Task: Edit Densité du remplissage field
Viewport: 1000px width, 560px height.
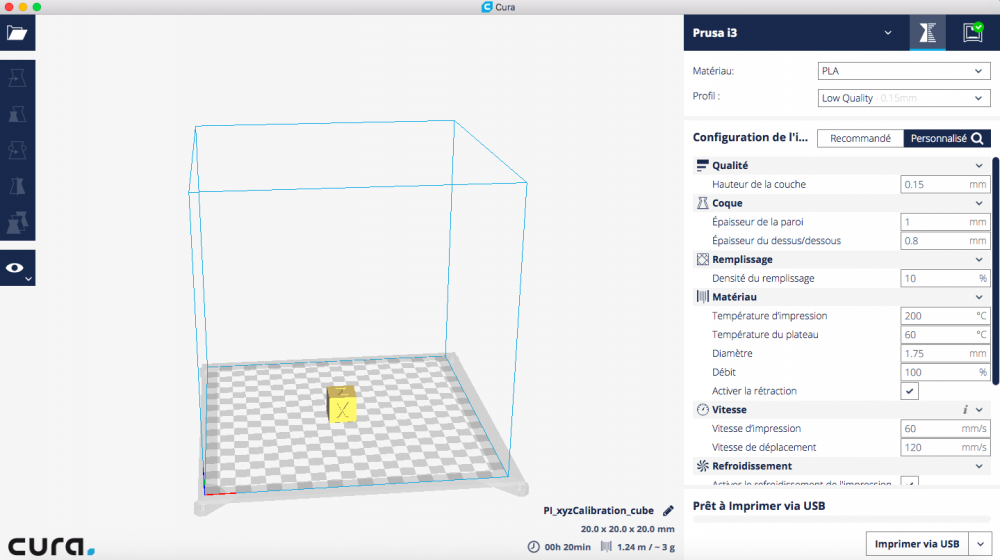Action: (x=945, y=278)
